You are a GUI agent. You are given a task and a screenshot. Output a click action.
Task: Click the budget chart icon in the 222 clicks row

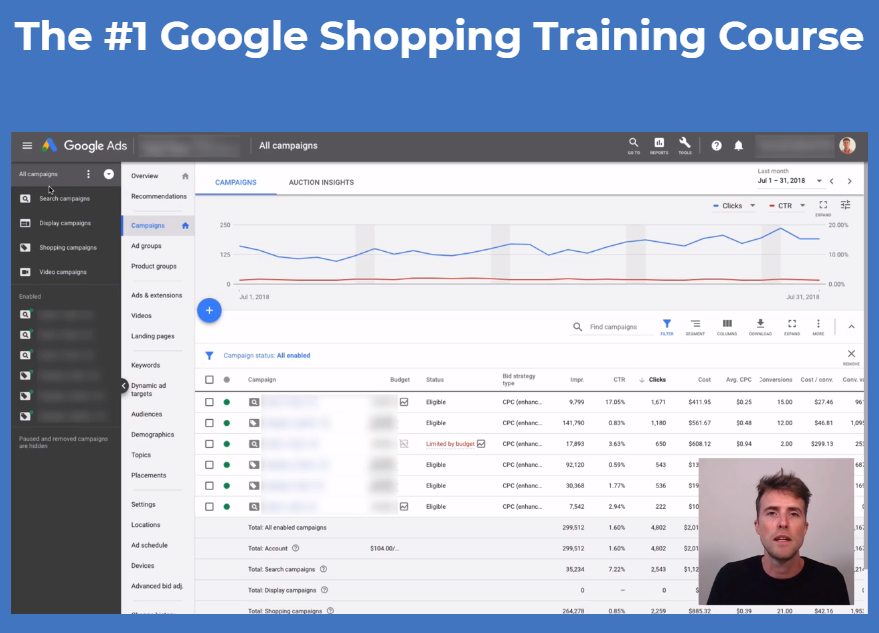point(404,507)
